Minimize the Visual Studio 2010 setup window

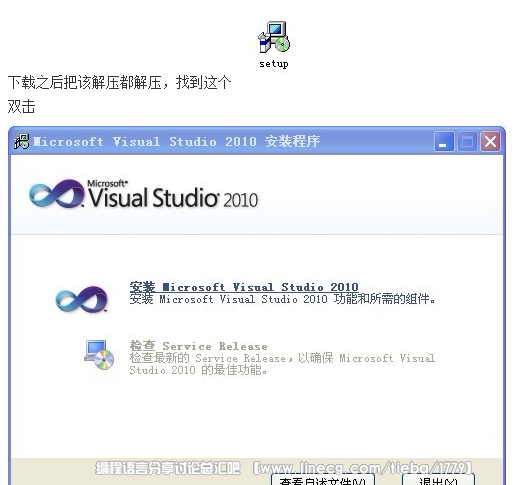pyautogui.click(x=444, y=142)
